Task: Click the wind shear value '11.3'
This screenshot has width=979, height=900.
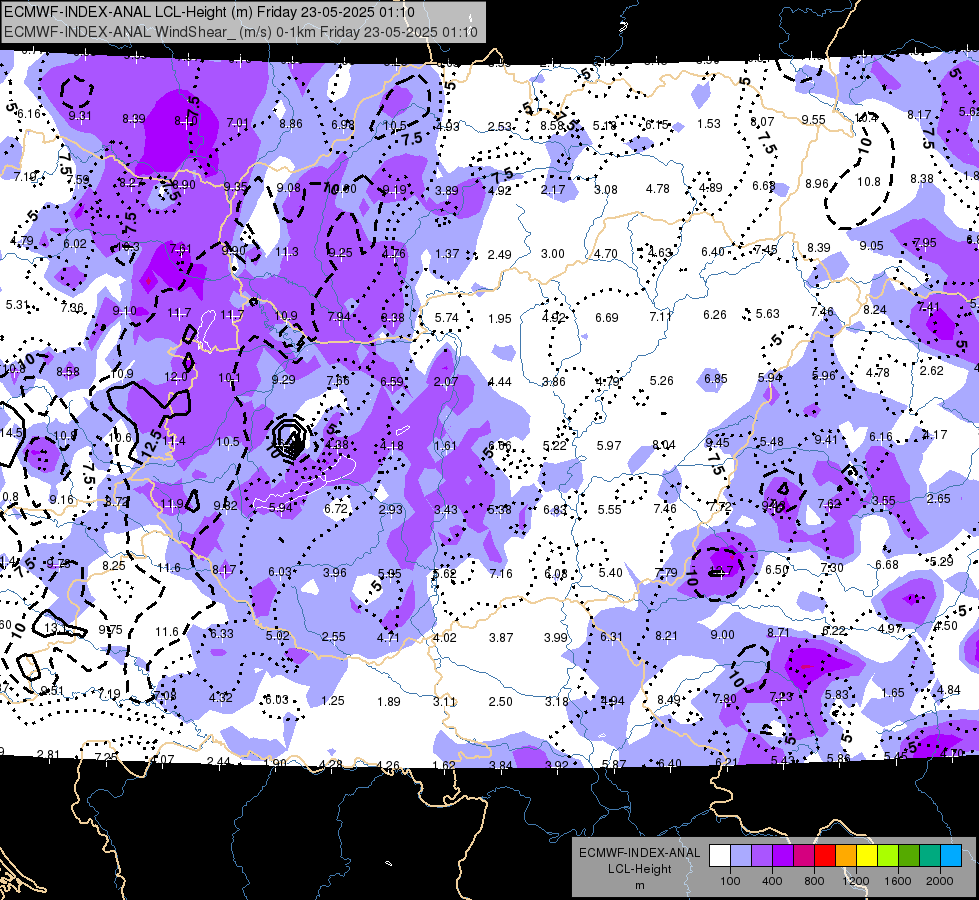Action: [287, 252]
